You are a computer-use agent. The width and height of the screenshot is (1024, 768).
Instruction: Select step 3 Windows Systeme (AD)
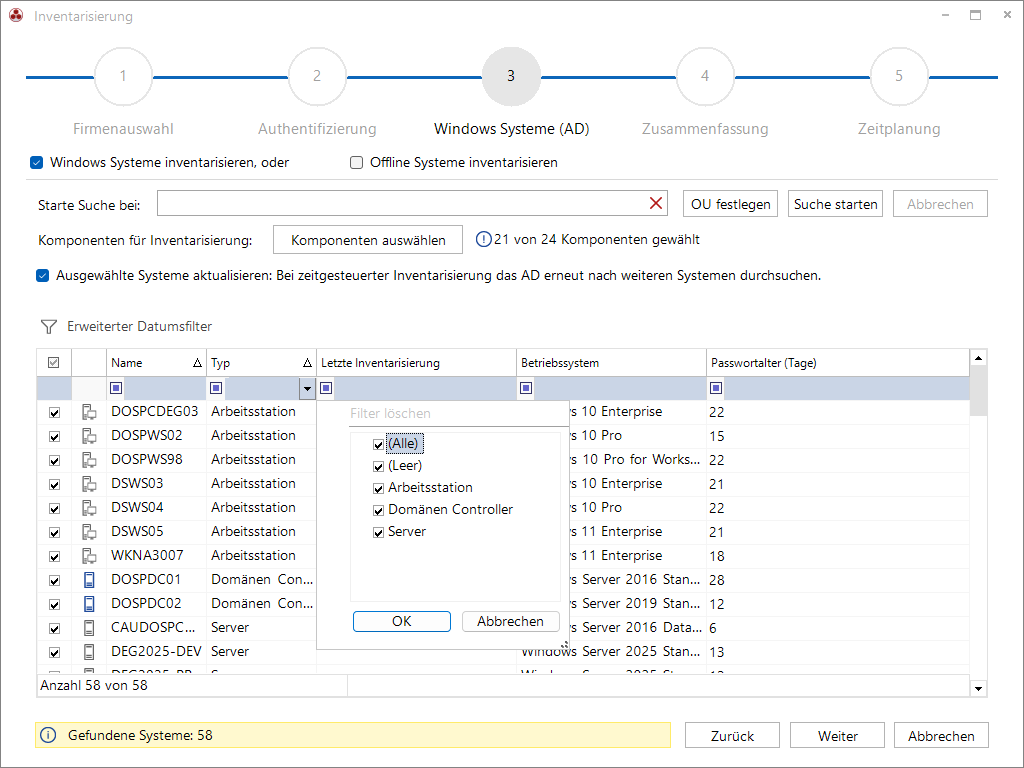coord(511,76)
